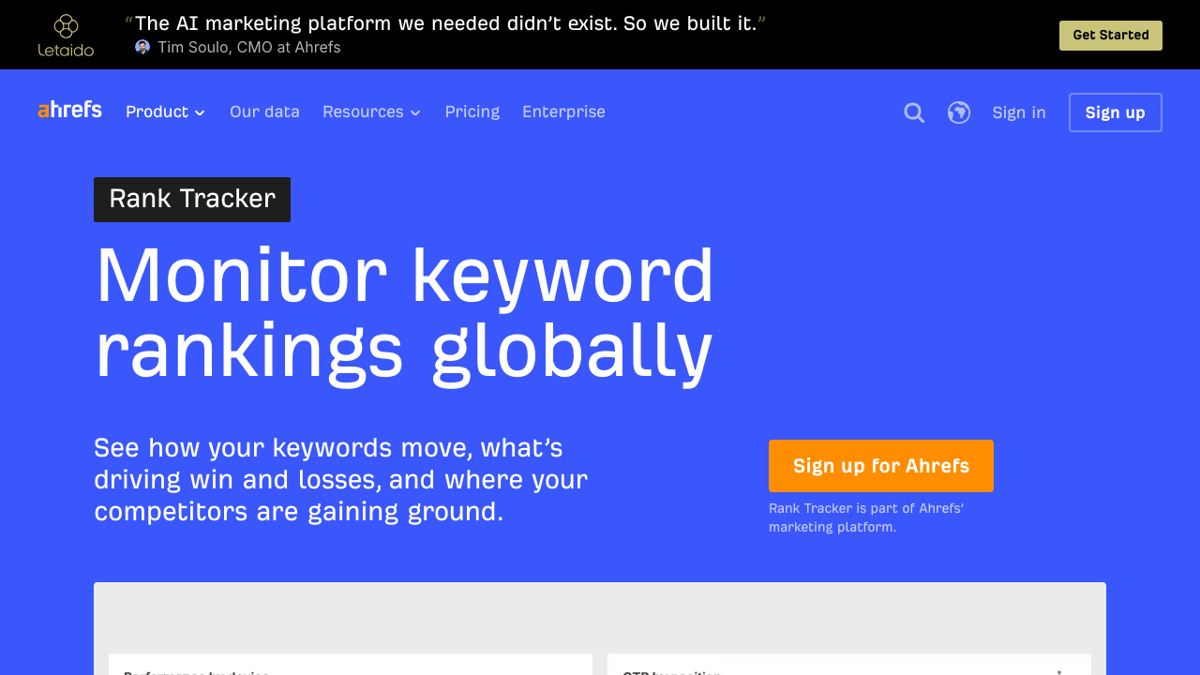Click the 'See how your keywords move' paragraph
This screenshot has width=1200, height=675.
point(341,480)
